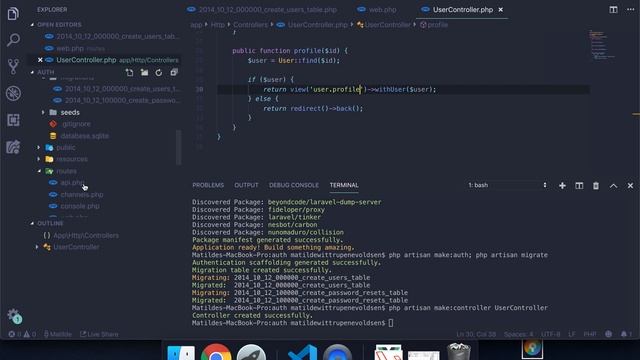Image resolution: width=640 pixels, height=360 pixels.
Task: Click Visual Studio Code icon in Dock
Action: pos(302,353)
